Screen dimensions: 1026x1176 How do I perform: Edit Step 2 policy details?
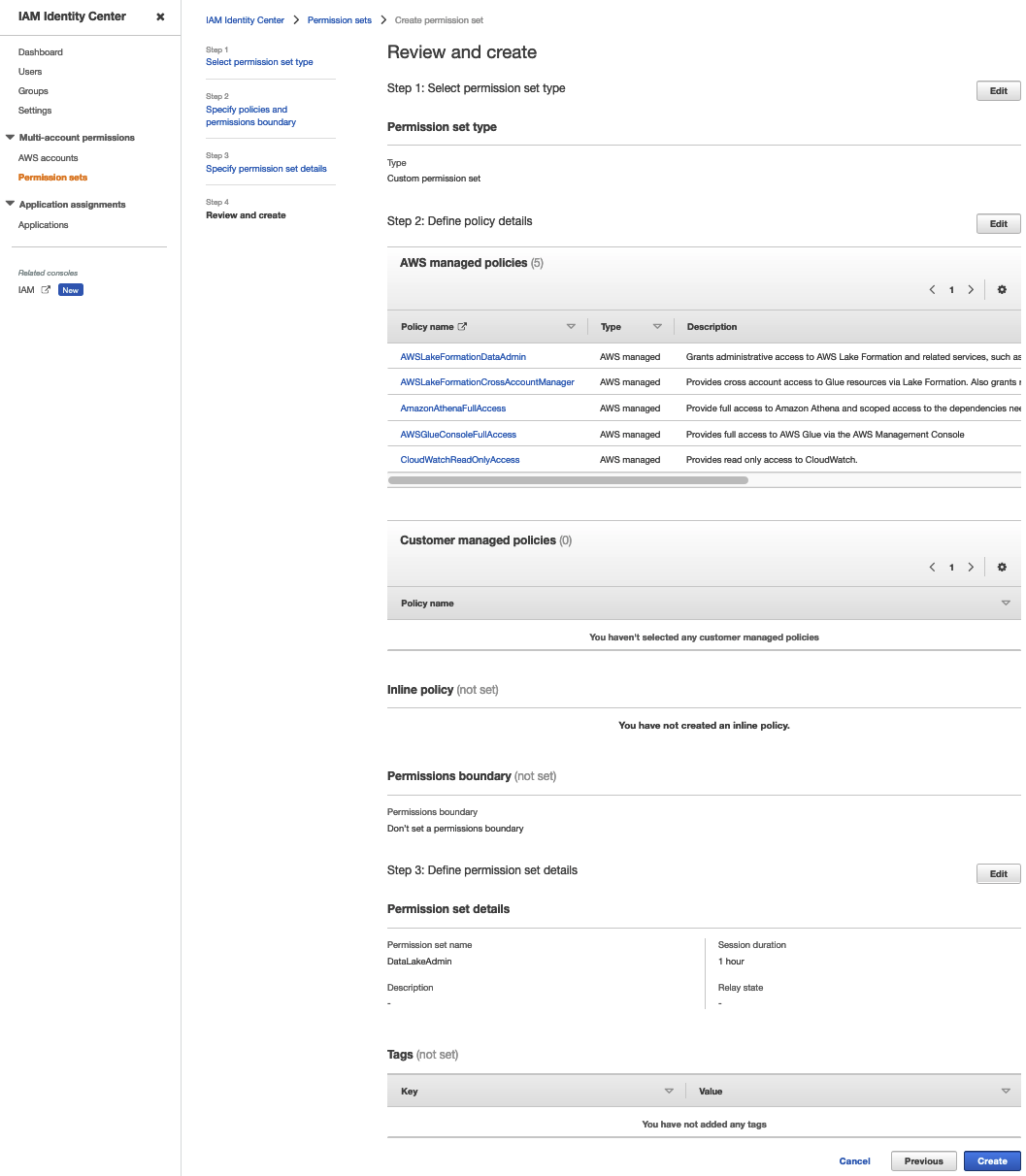tap(998, 224)
